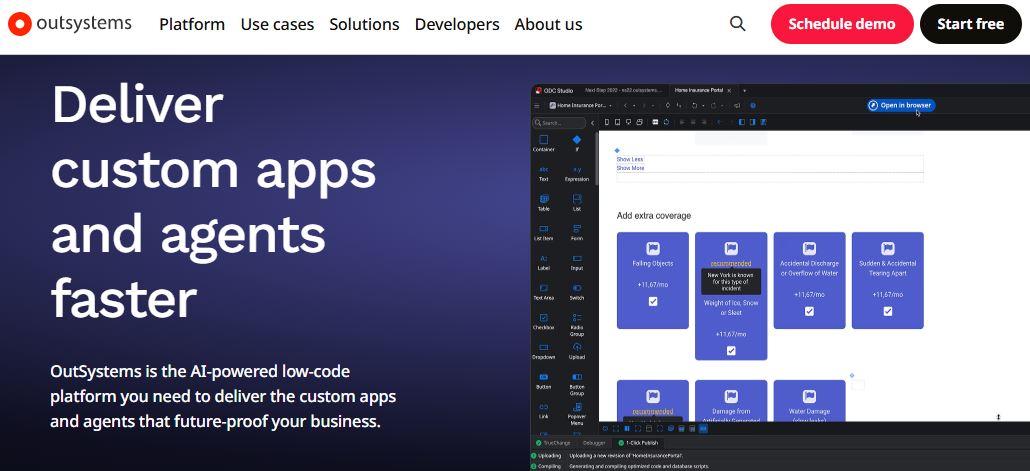Click the Damage from Artificially Generated card
This screenshot has height=471, width=1030.
click(x=731, y=401)
